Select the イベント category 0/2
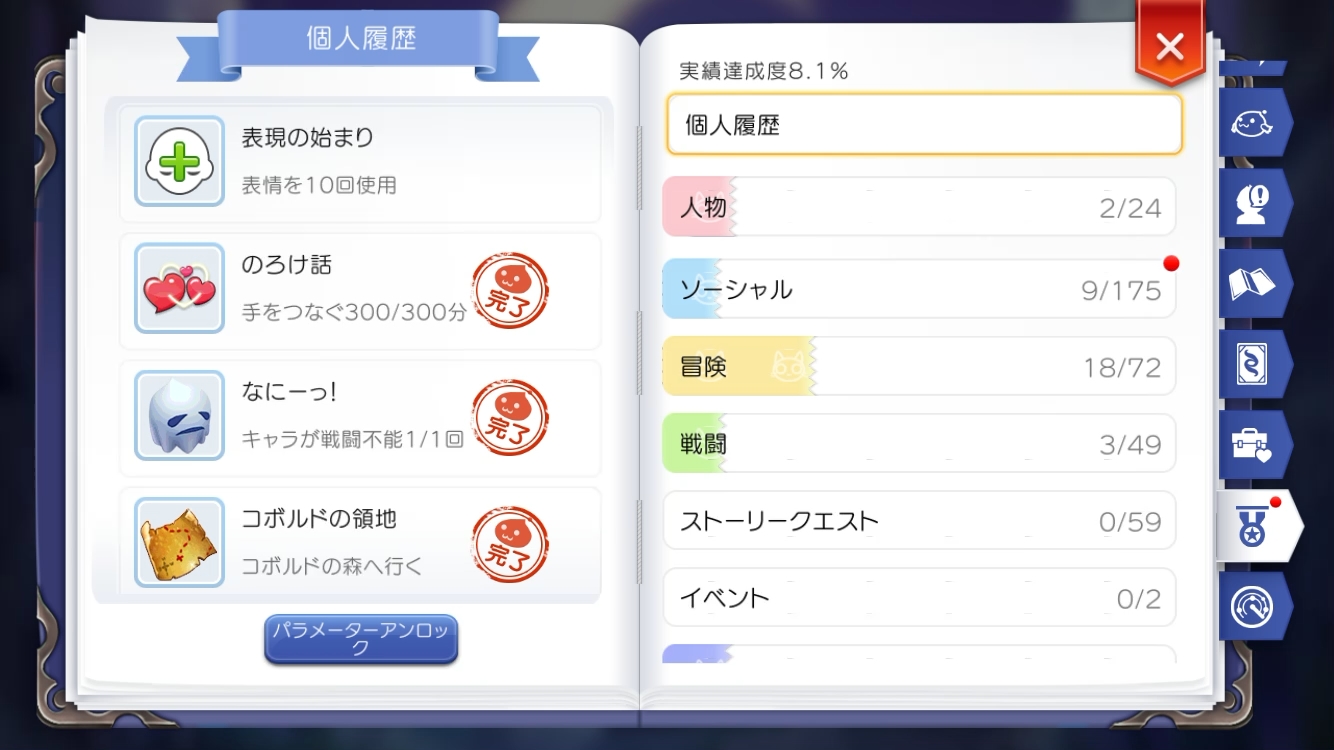The height and width of the screenshot is (750, 1334). pyautogui.click(x=918, y=598)
